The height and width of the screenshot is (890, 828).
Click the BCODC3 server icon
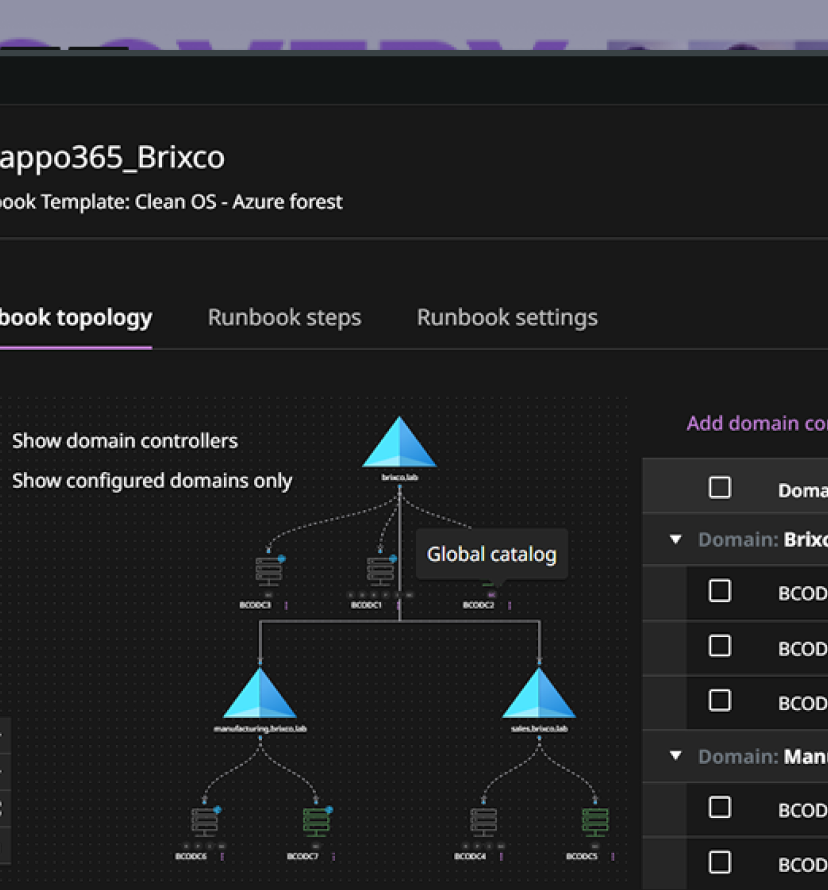268,572
